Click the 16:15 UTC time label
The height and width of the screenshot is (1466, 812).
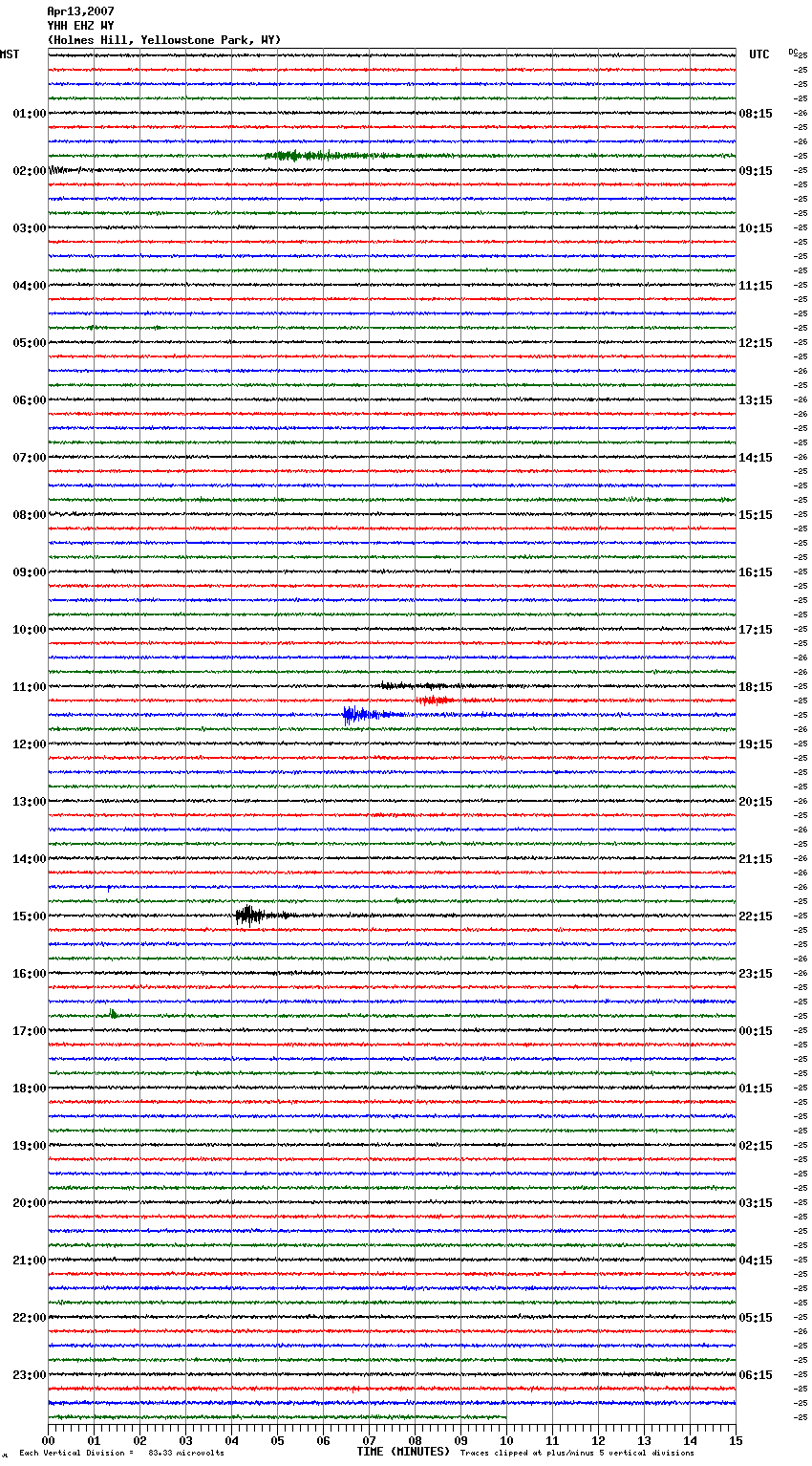756,572
